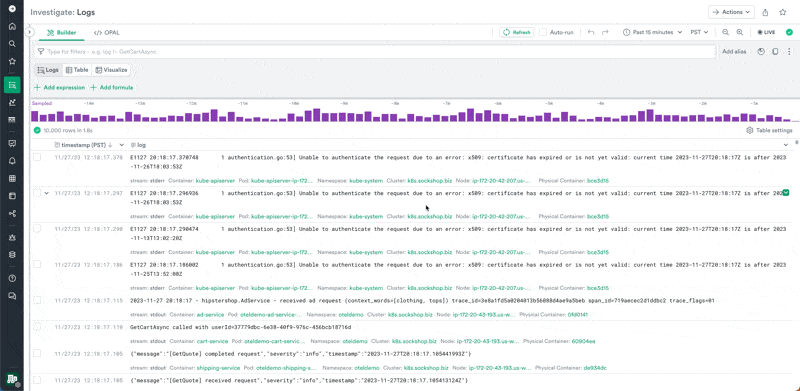Open the Past 15 minutes time picker

(x=653, y=32)
